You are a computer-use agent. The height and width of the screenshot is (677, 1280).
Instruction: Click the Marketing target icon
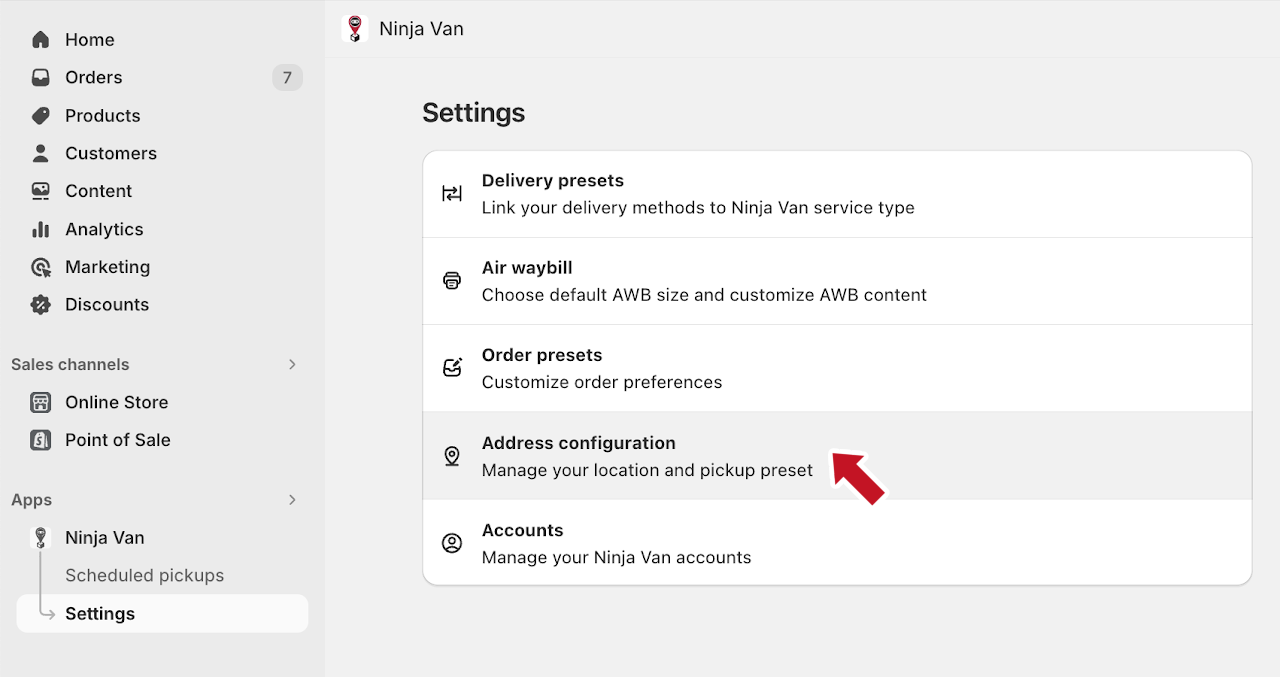click(40, 267)
